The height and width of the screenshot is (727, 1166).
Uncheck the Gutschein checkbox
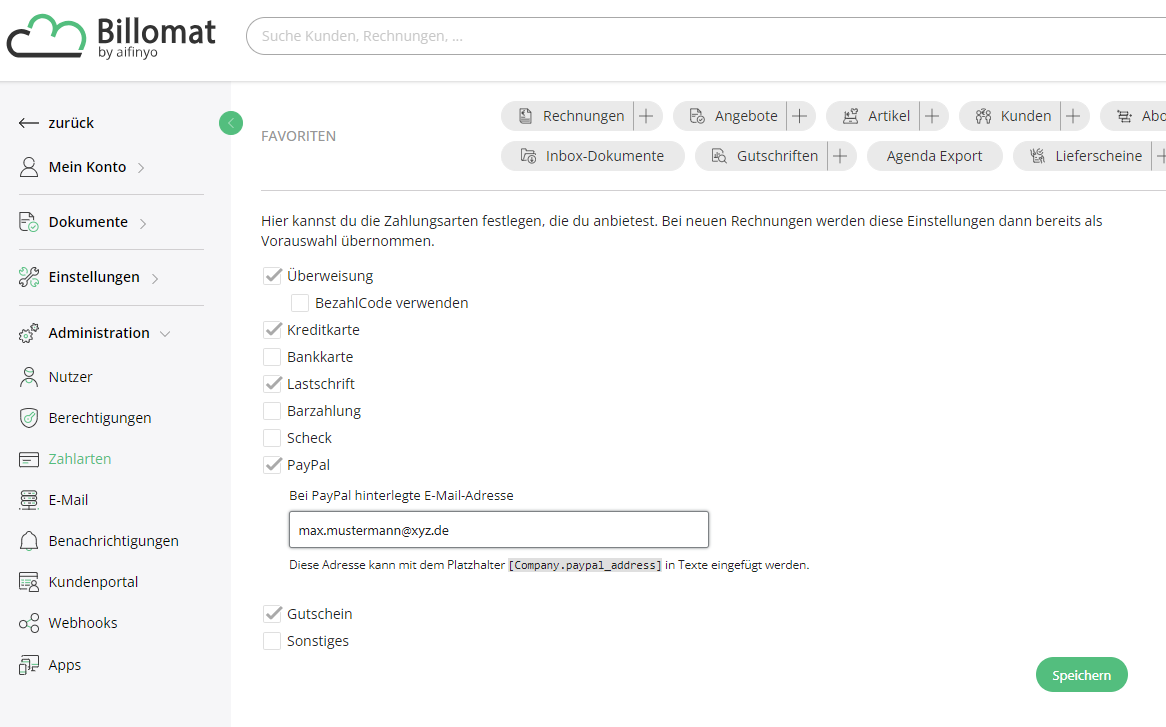[272, 614]
